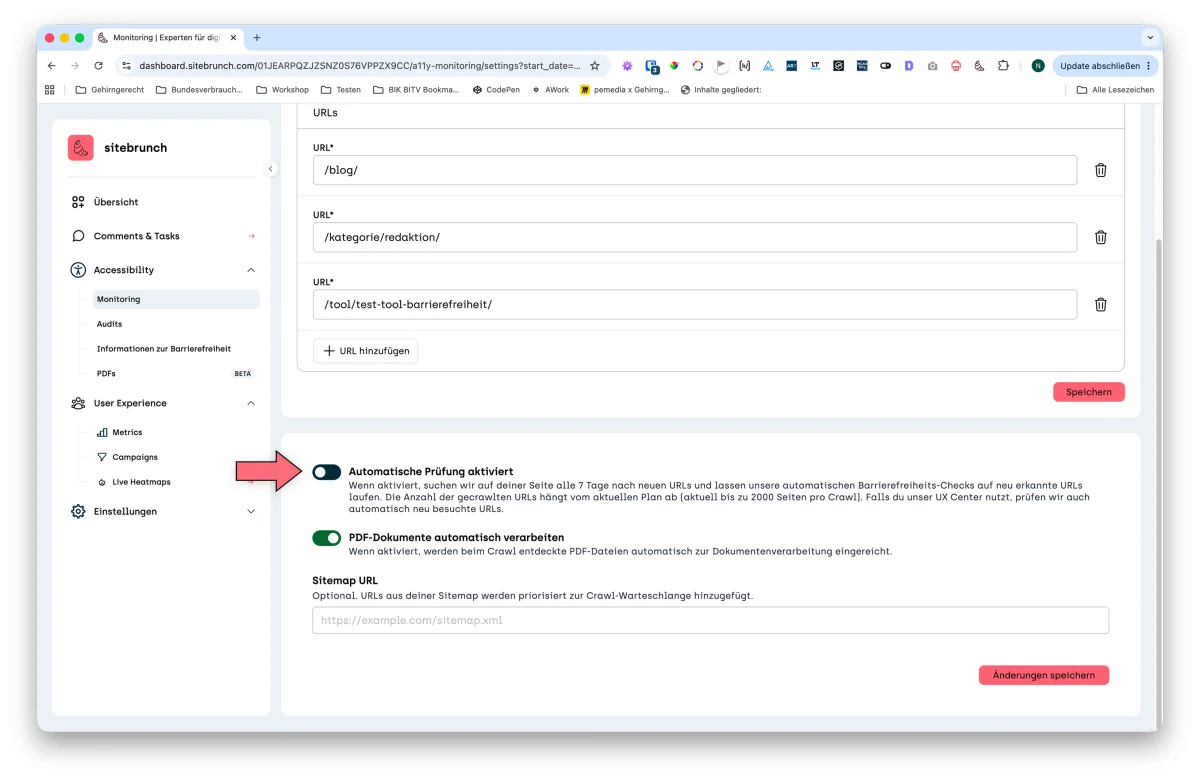Click the User Experience people icon
Image resolution: width=1200 pixels, height=780 pixels.
click(x=78, y=403)
